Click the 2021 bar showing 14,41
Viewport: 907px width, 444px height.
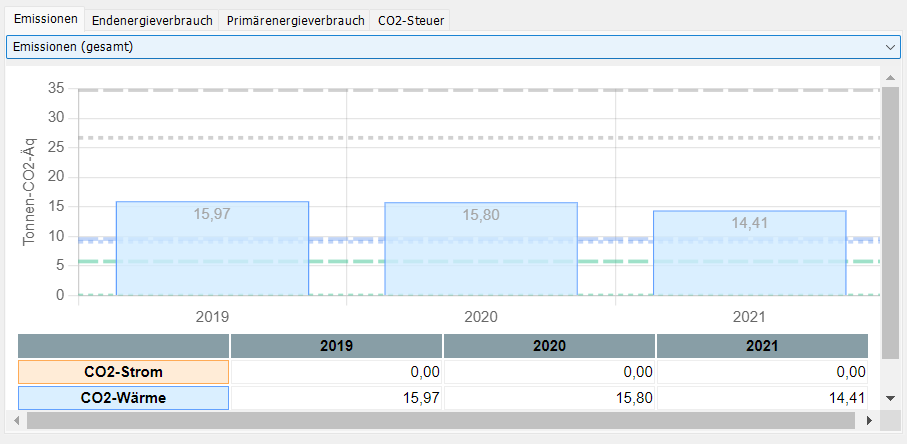coord(749,255)
